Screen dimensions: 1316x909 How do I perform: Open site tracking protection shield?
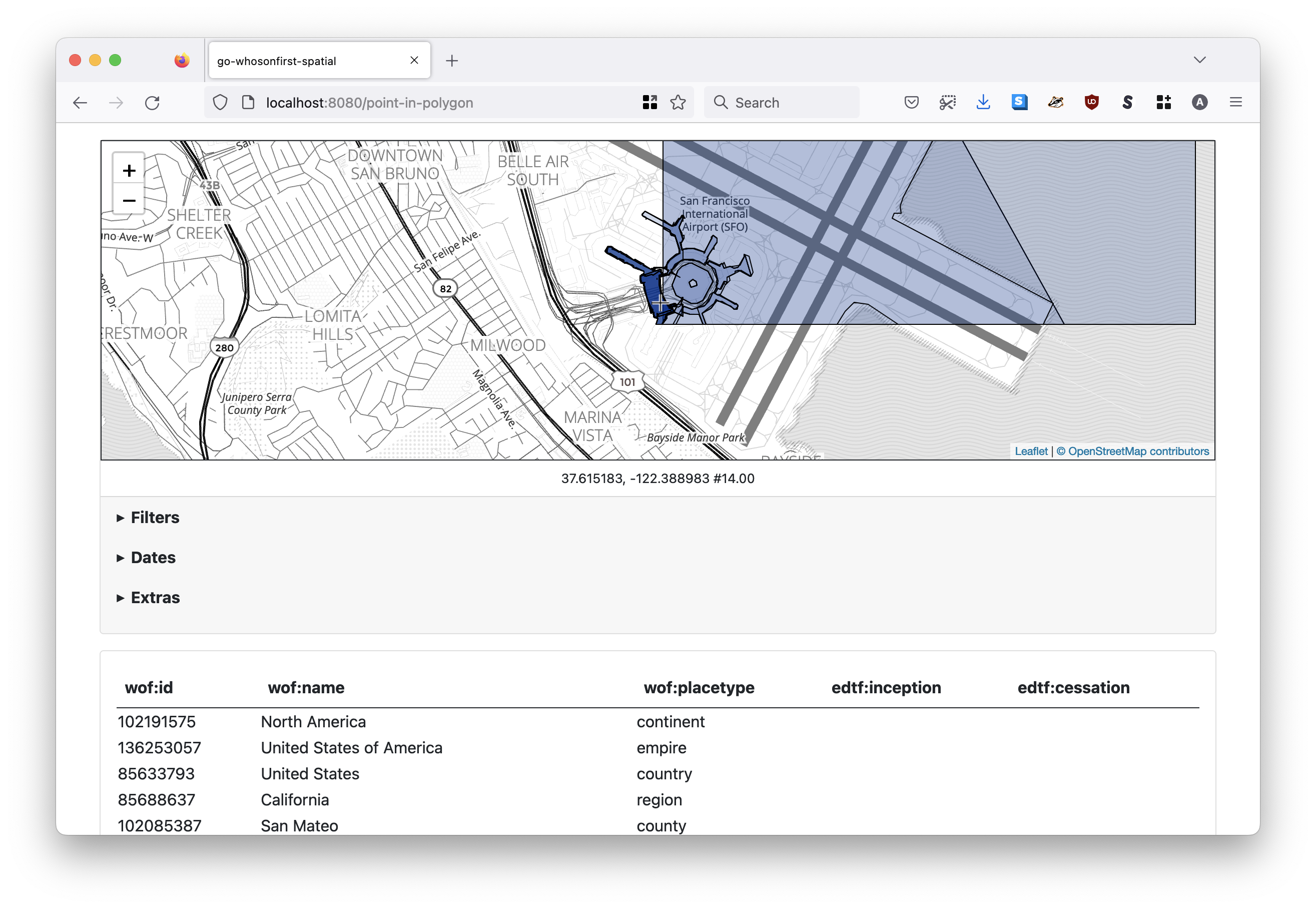(x=220, y=103)
